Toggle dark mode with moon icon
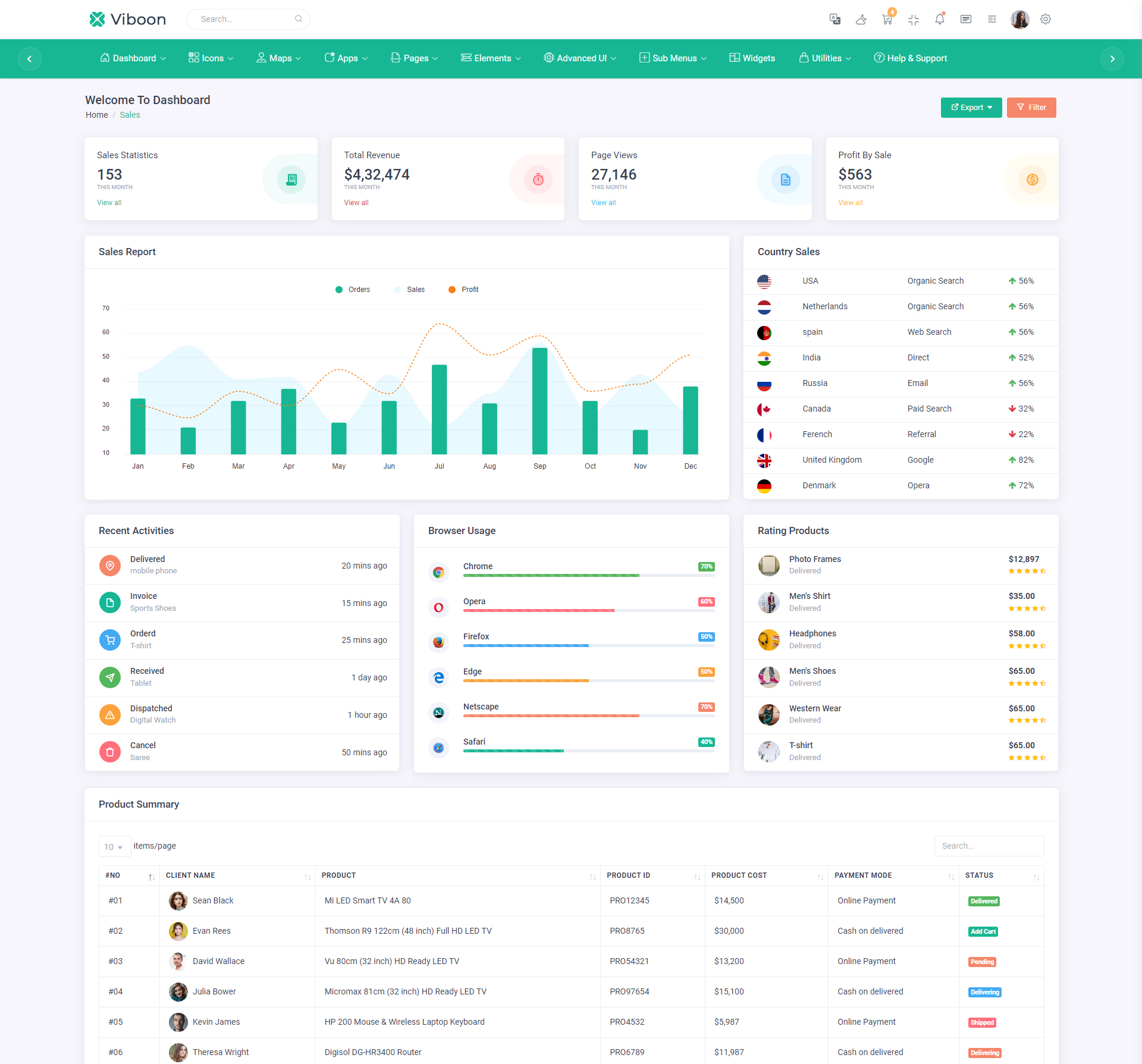 pos(861,19)
